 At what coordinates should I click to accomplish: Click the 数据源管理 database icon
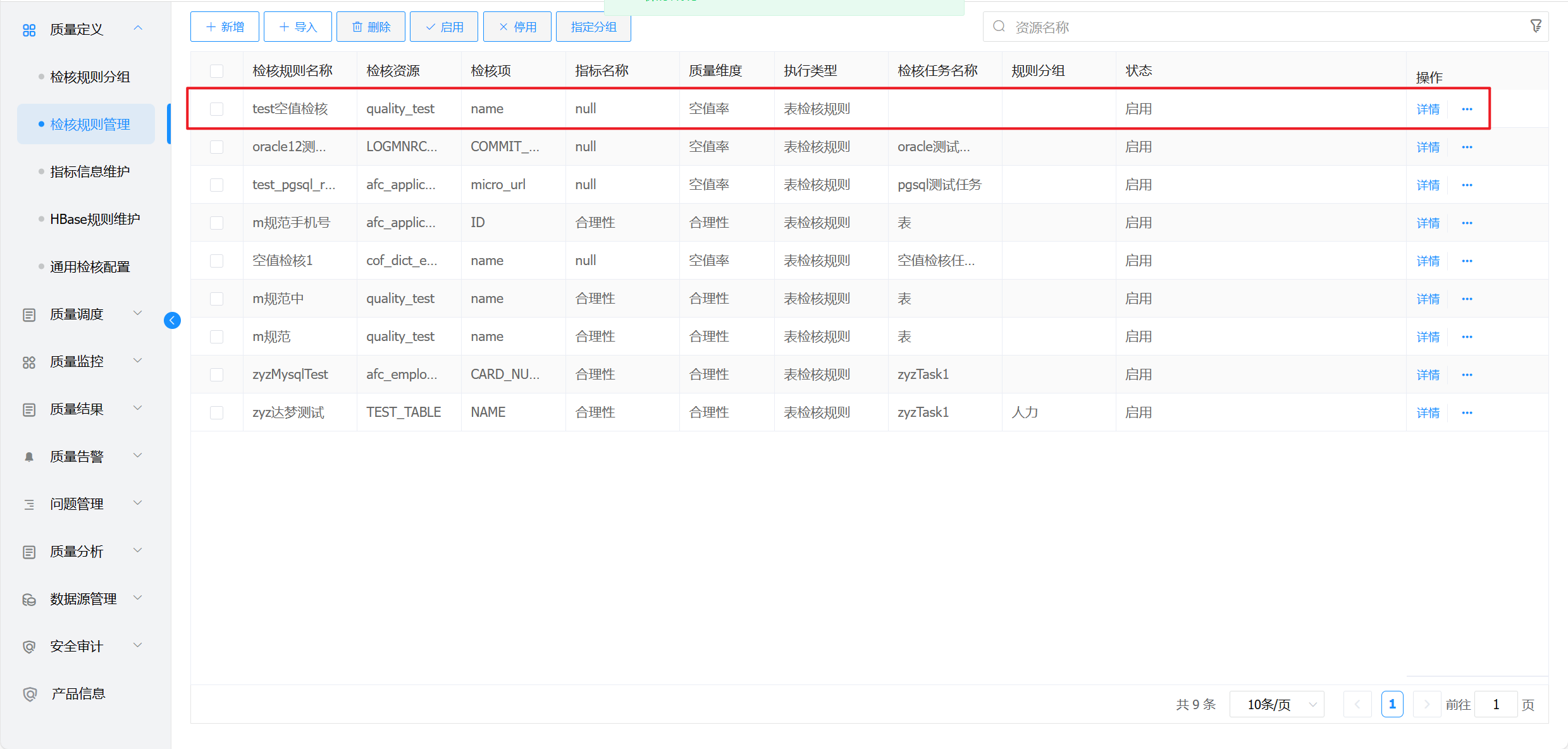(x=29, y=599)
